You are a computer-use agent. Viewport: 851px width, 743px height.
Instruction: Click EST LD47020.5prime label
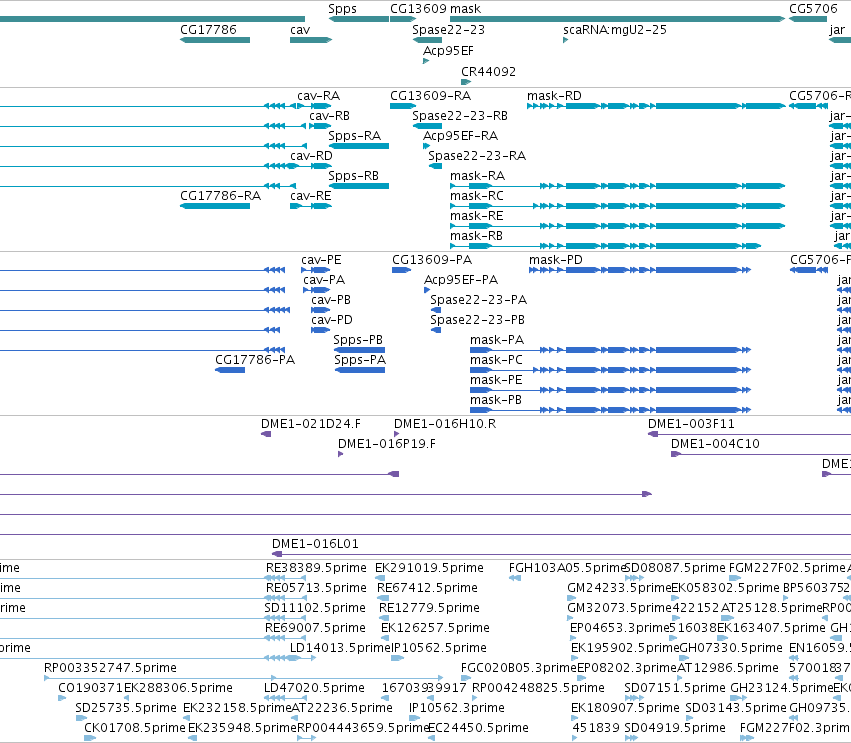point(314,688)
